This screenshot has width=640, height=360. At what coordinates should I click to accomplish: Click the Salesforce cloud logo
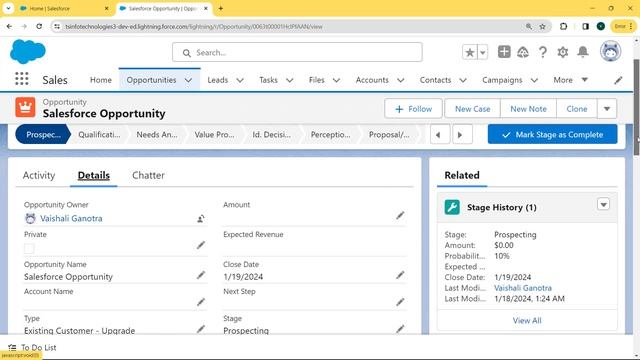[x=28, y=52]
